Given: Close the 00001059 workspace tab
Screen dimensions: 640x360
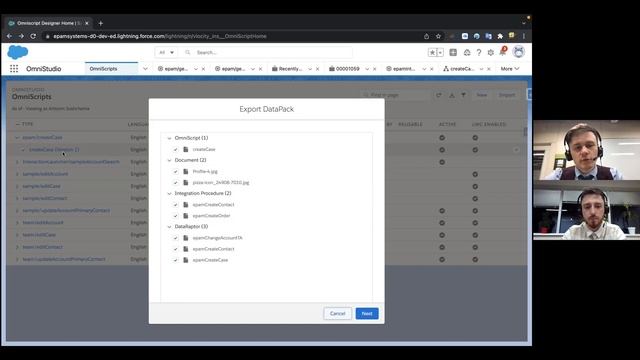Looking at the screenshot, I should pyautogui.click(x=375, y=69).
